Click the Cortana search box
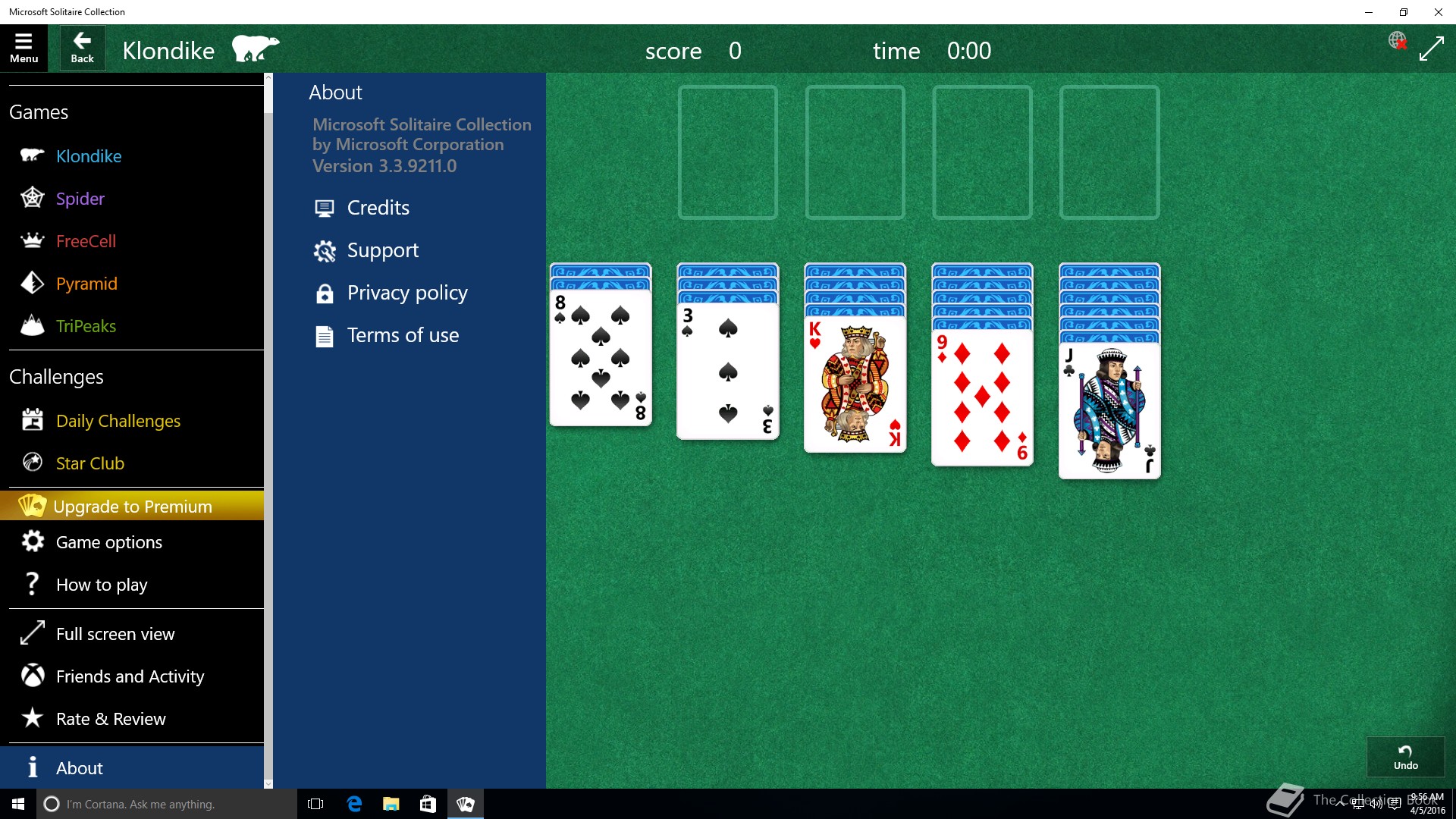This screenshot has width=1456, height=819. (x=167, y=804)
